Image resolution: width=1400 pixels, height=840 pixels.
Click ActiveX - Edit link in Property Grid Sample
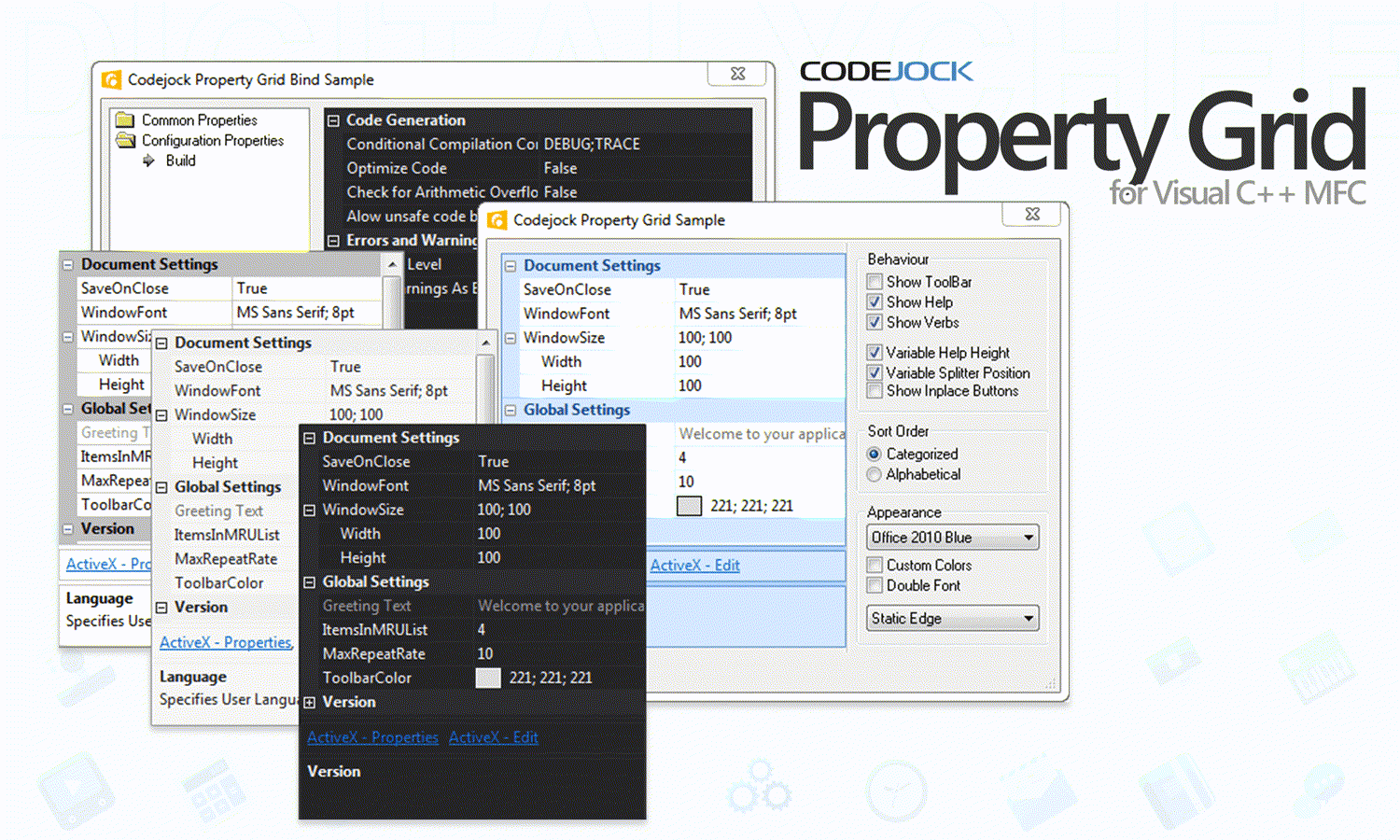coord(695,566)
